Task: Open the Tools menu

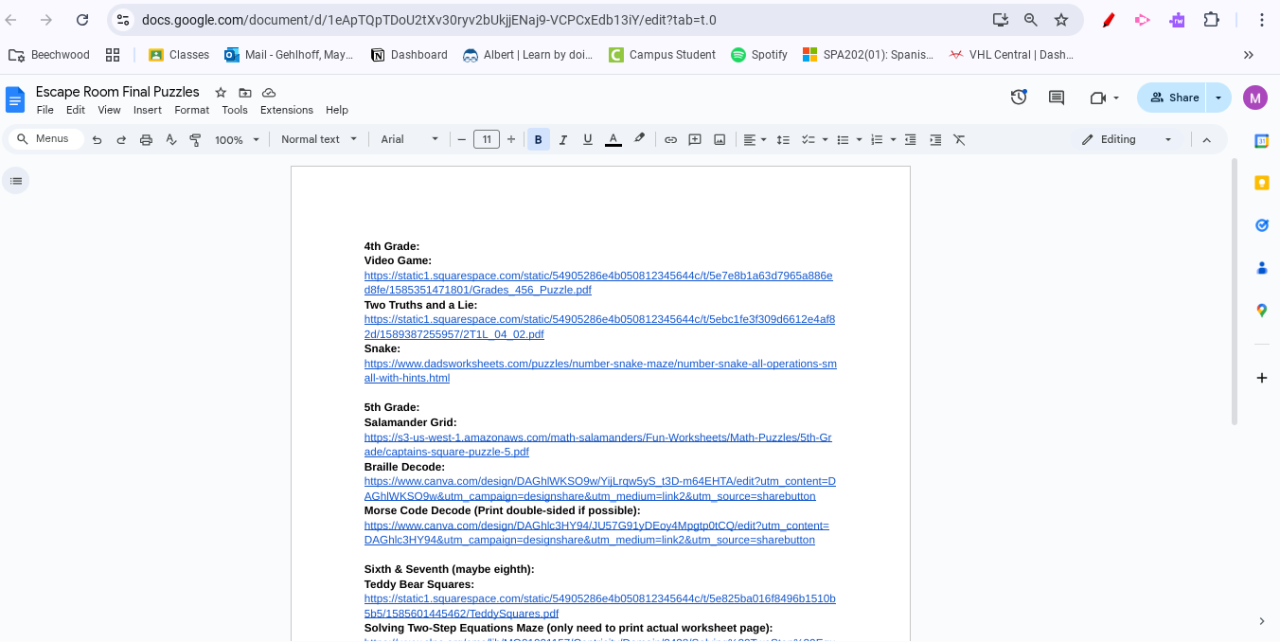Action: click(235, 110)
